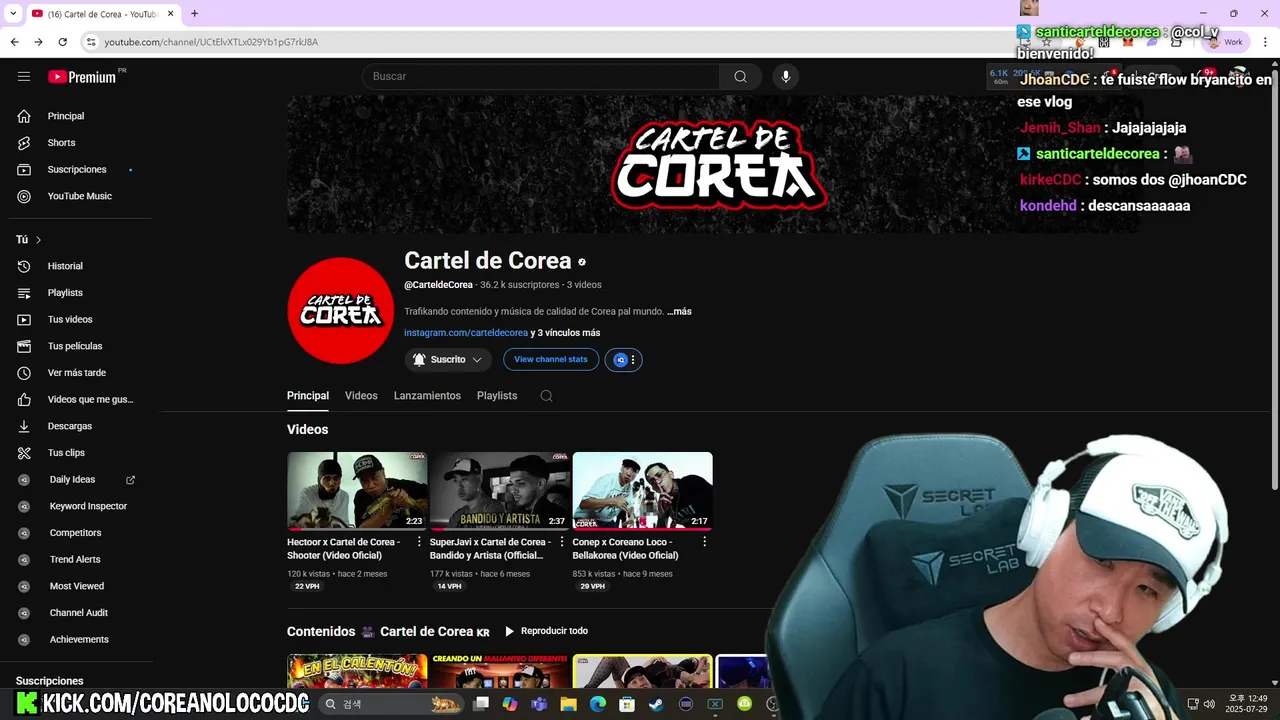Open Suscripciones in the sidebar
Screen dimensions: 1280x720
(76, 170)
